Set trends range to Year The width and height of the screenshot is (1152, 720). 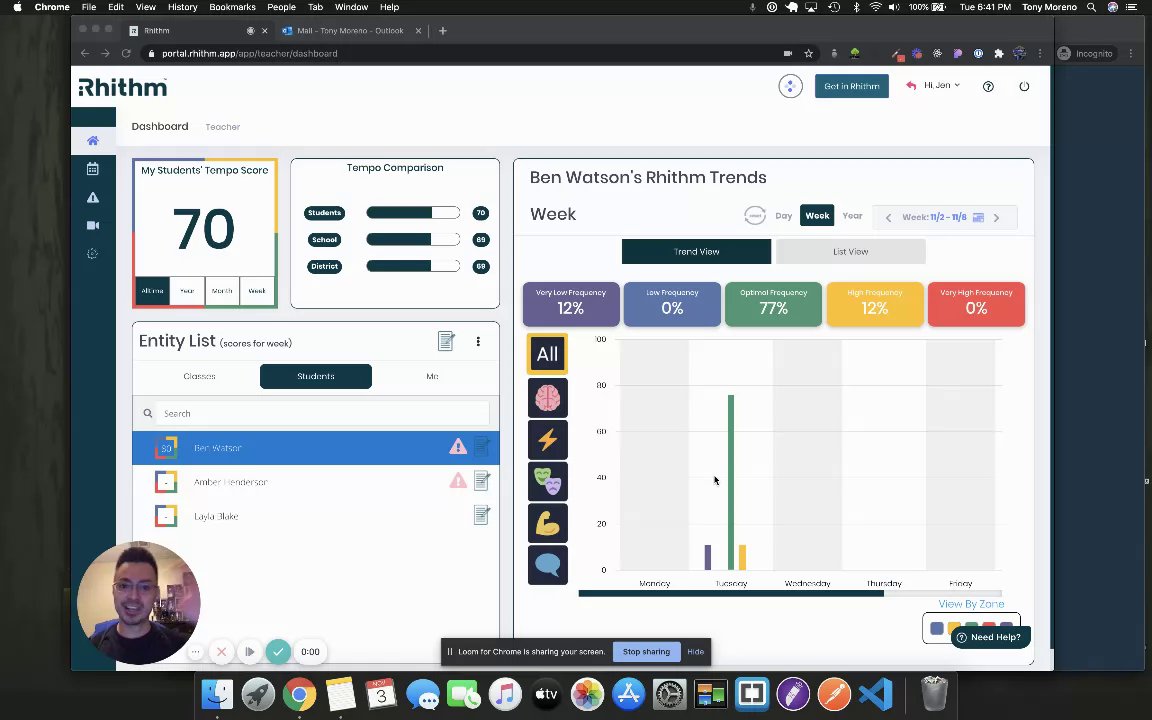852,216
